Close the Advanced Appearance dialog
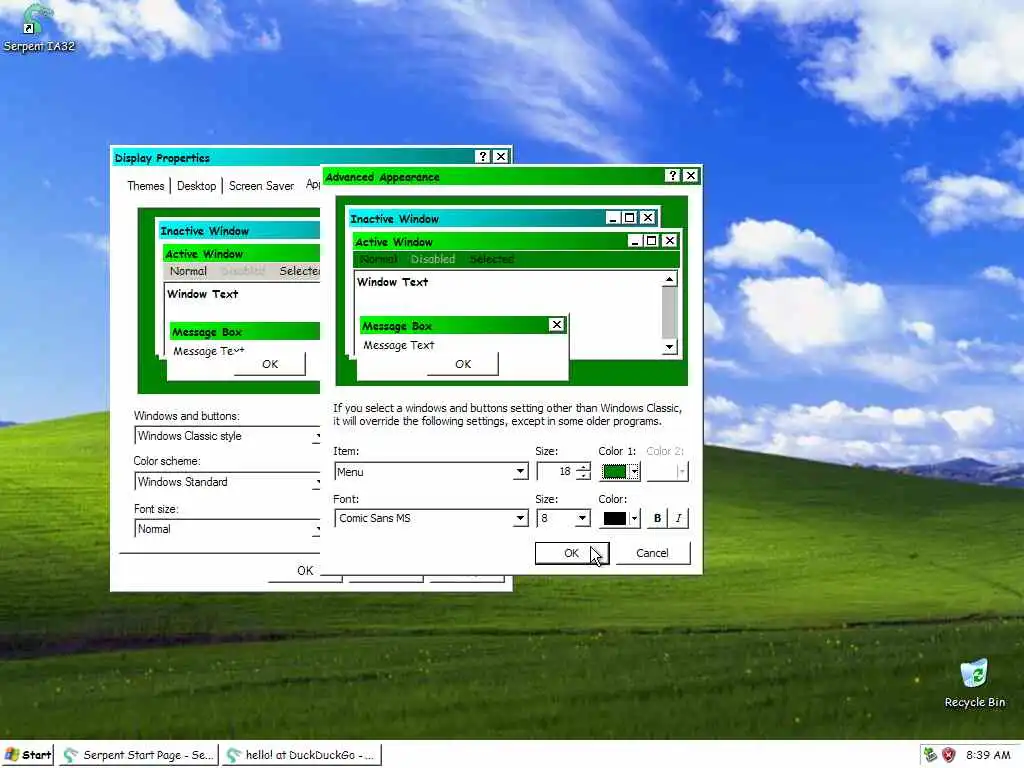 point(690,176)
